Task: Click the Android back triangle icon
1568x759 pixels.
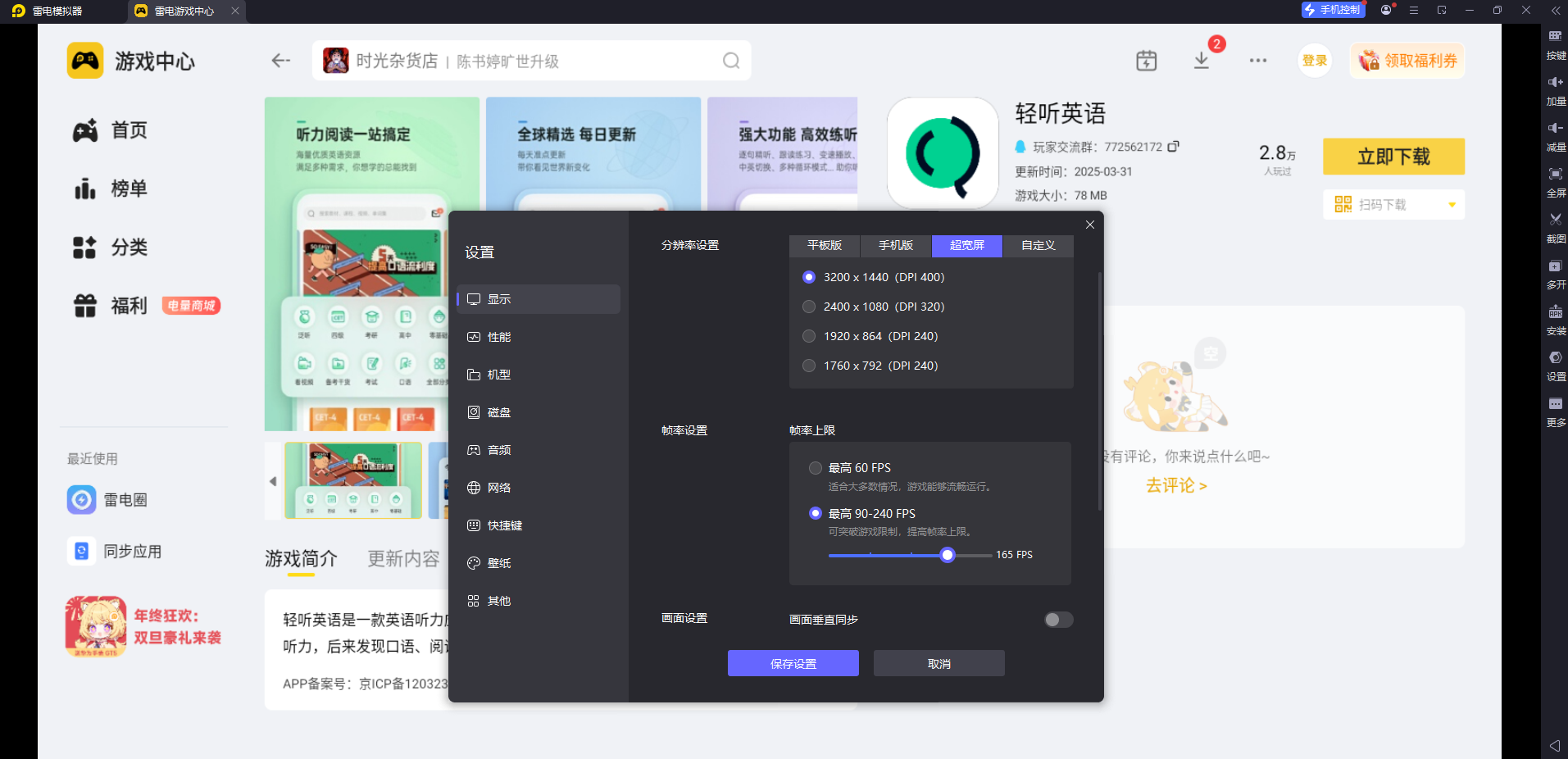Action: [1555, 745]
